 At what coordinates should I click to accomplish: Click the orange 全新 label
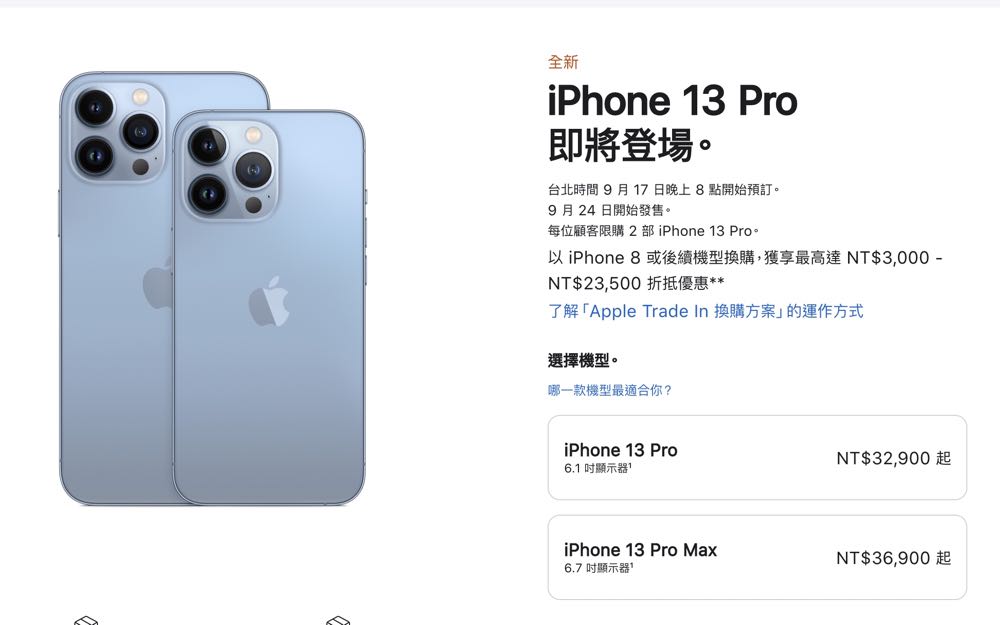click(x=563, y=62)
